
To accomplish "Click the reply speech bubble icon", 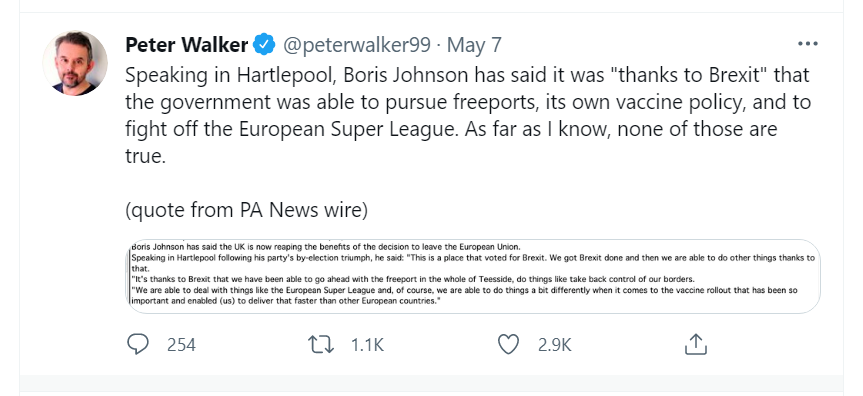I will (x=138, y=344).
